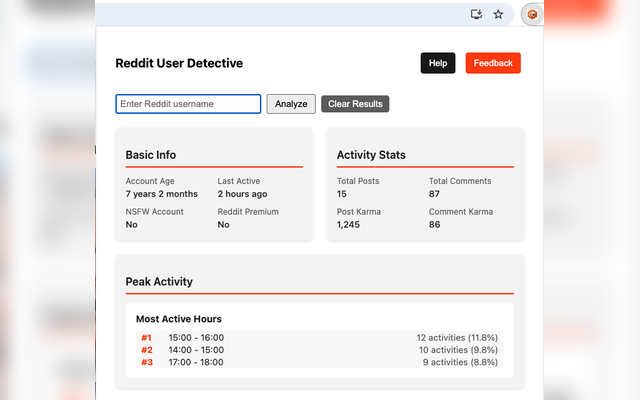
Task: Select the Post Karma value 1,245
Action: pos(348,225)
